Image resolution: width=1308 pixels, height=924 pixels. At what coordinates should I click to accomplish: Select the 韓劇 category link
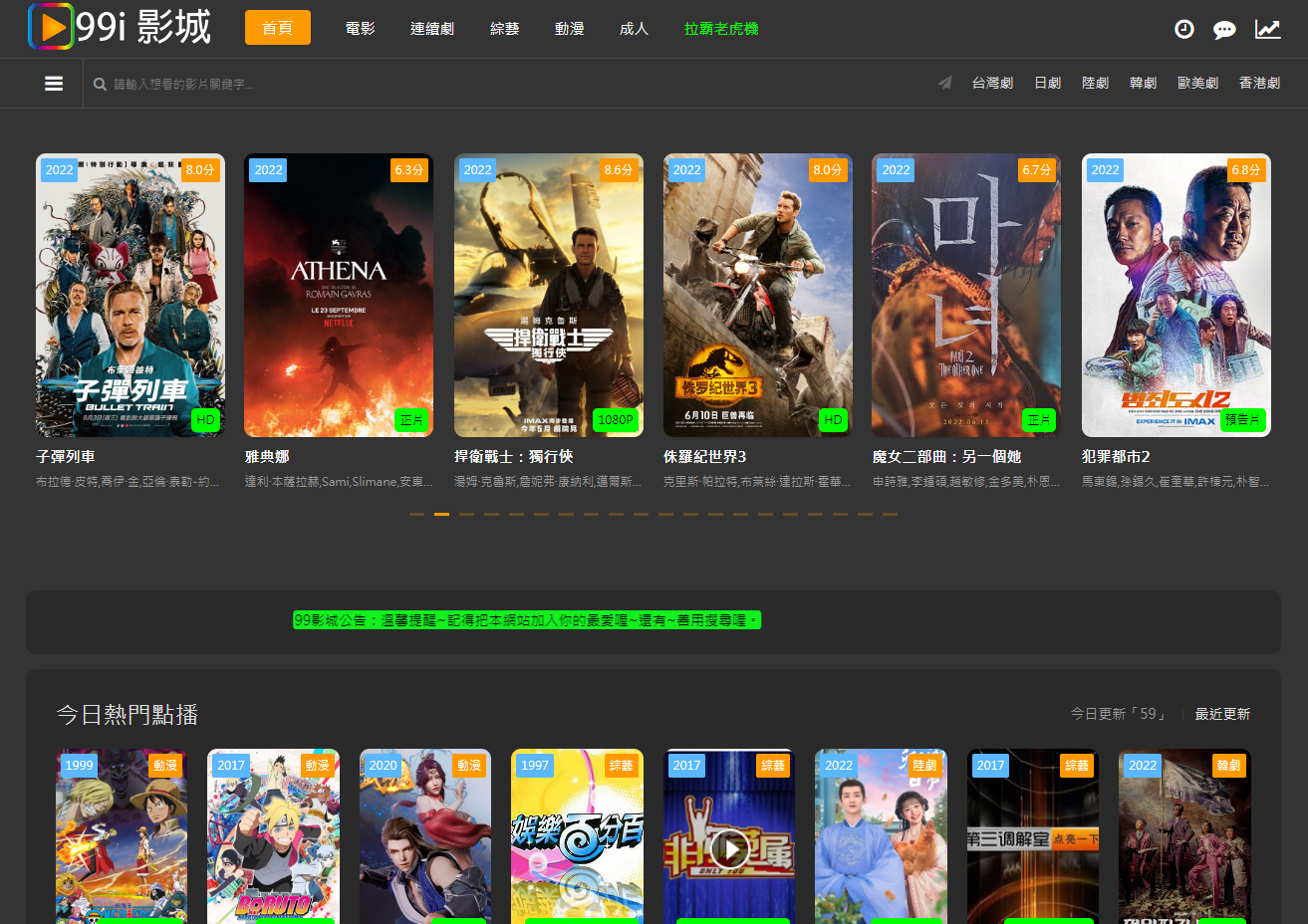pos(1143,83)
